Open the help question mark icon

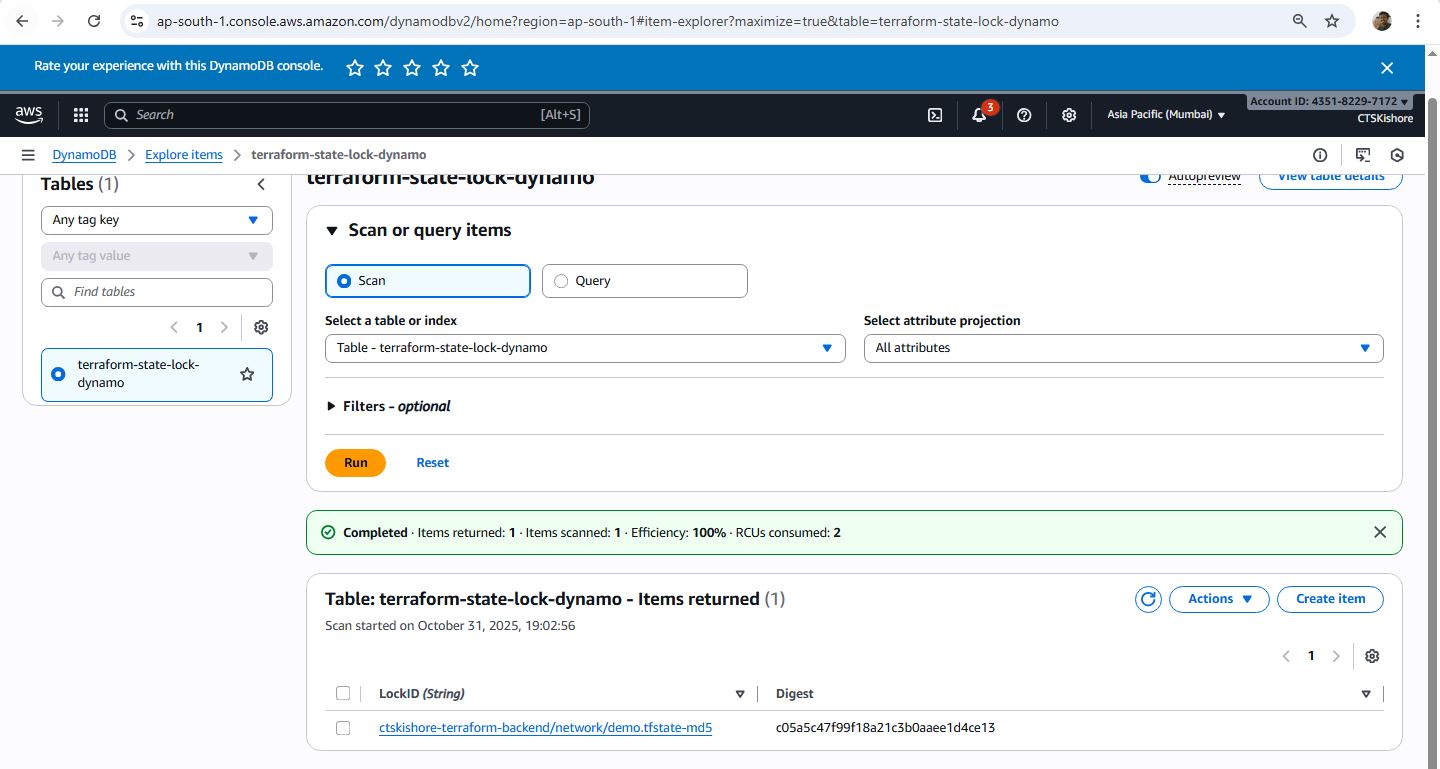(1024, 115)
